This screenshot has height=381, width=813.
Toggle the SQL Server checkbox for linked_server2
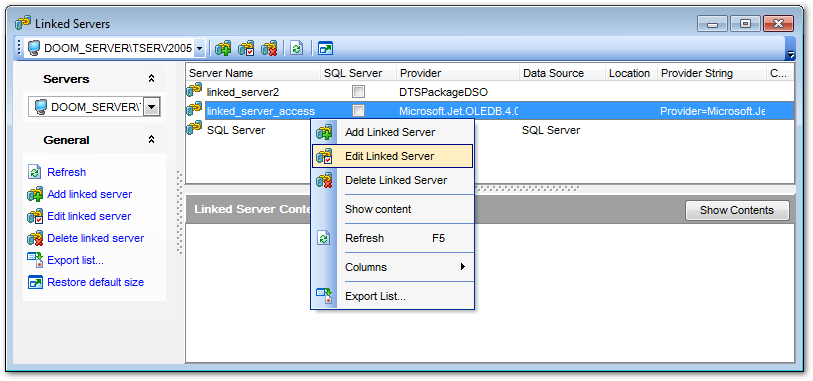[x=358, y=92]
